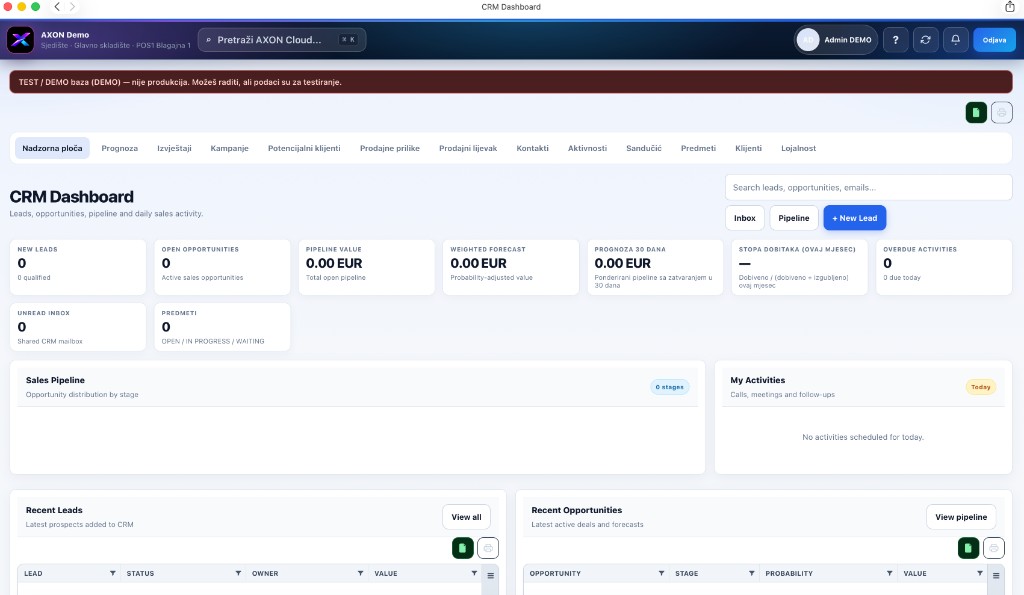Print the Recent Opportunities table
The image size is (1024, 595).
[993, 548]
